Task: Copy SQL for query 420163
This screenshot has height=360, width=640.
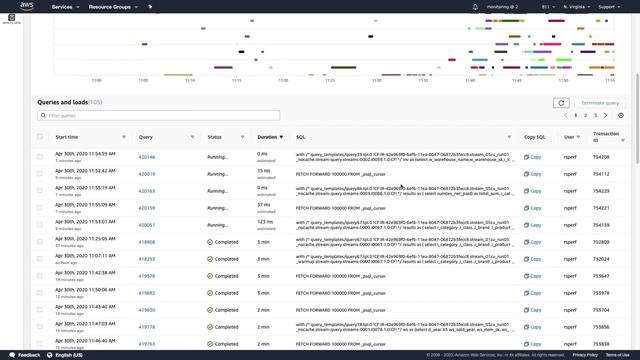Action: tap(533, 191)
